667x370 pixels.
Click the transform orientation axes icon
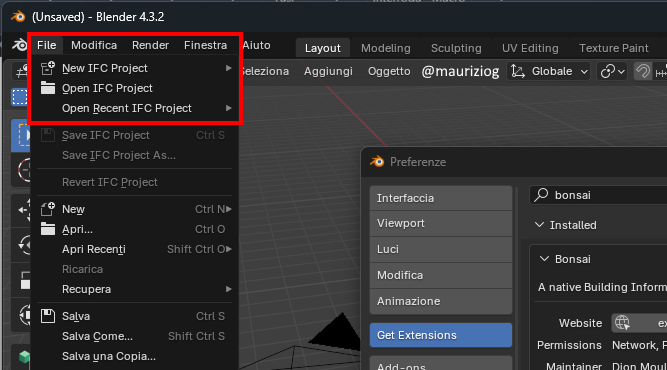tap(518, 71)
